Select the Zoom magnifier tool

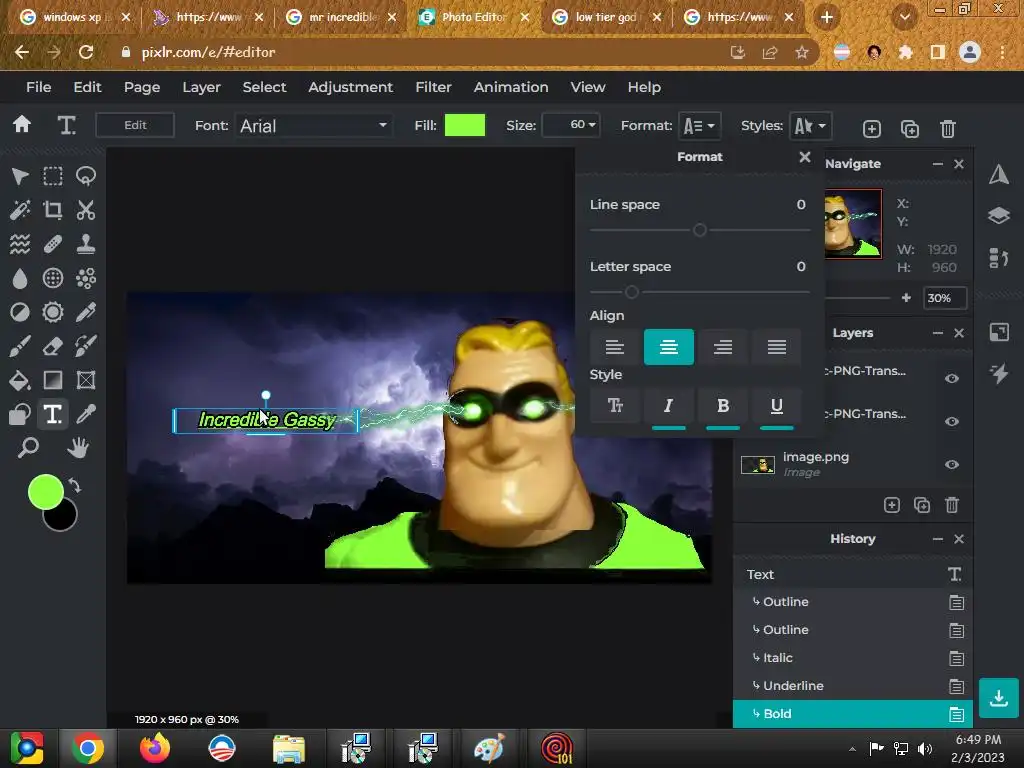point(28,448)
